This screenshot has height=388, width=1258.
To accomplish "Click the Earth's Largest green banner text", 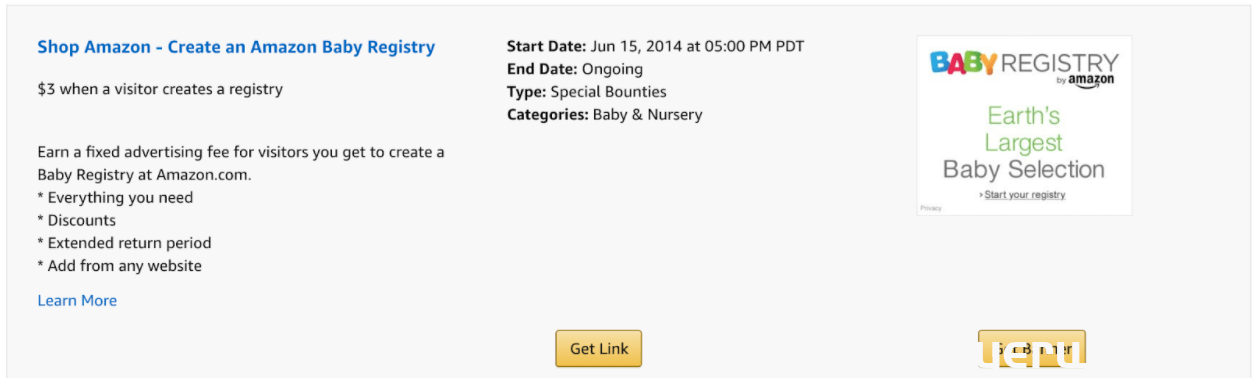I will (1024, 129).
